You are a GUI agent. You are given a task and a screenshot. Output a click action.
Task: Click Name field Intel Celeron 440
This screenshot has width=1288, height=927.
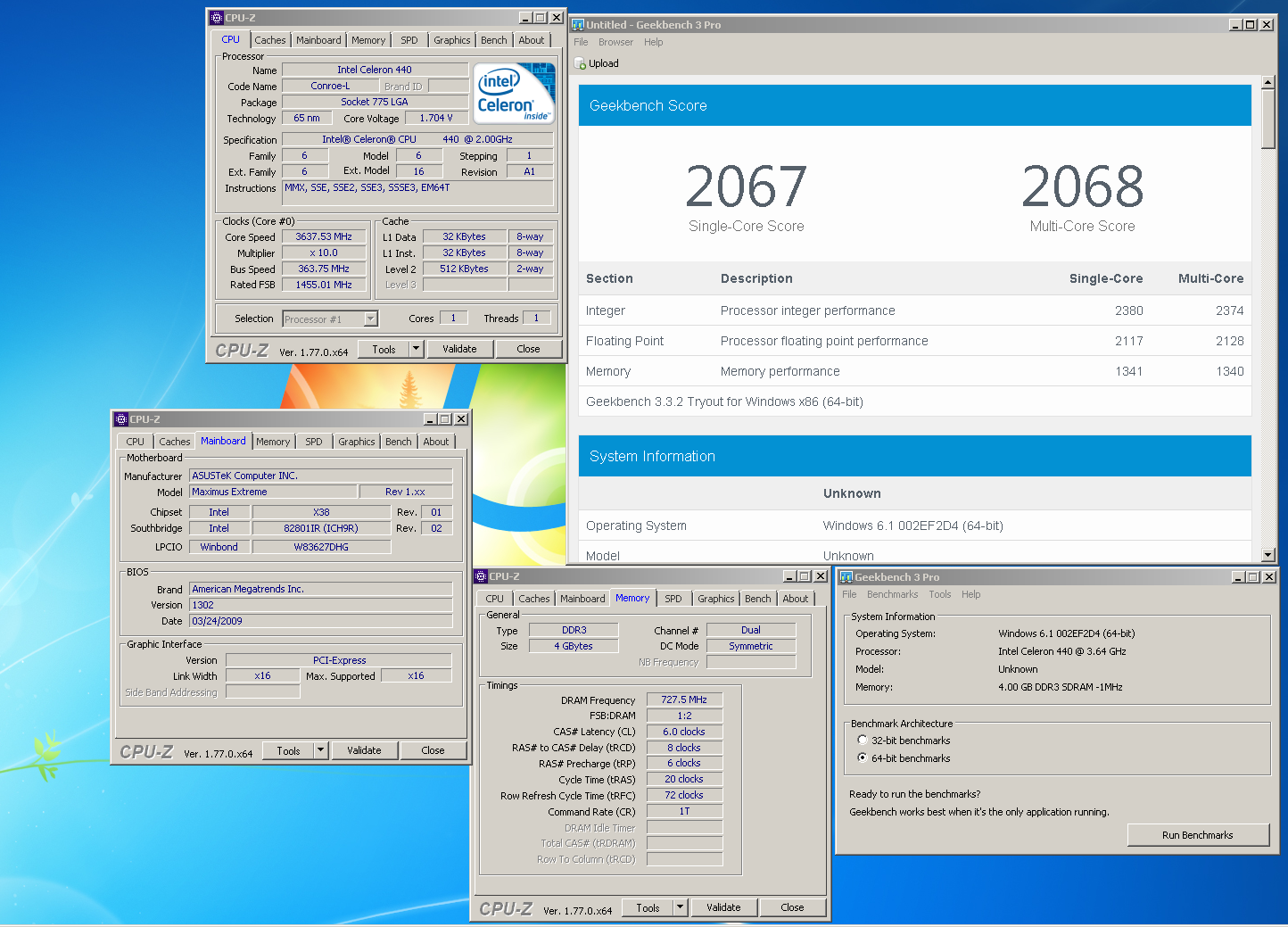pyautogui.click(x=375, y=70)
